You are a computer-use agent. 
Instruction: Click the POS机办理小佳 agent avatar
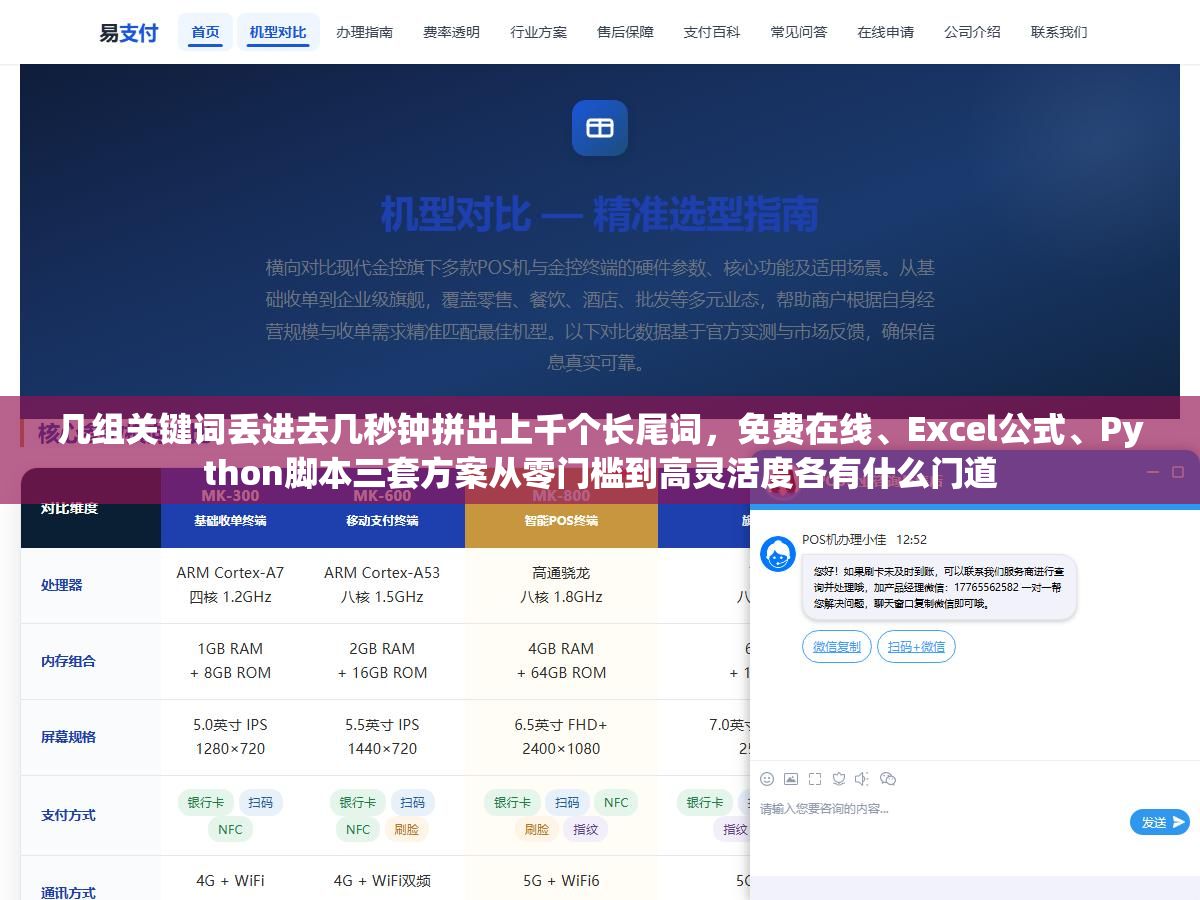[778, 554]
